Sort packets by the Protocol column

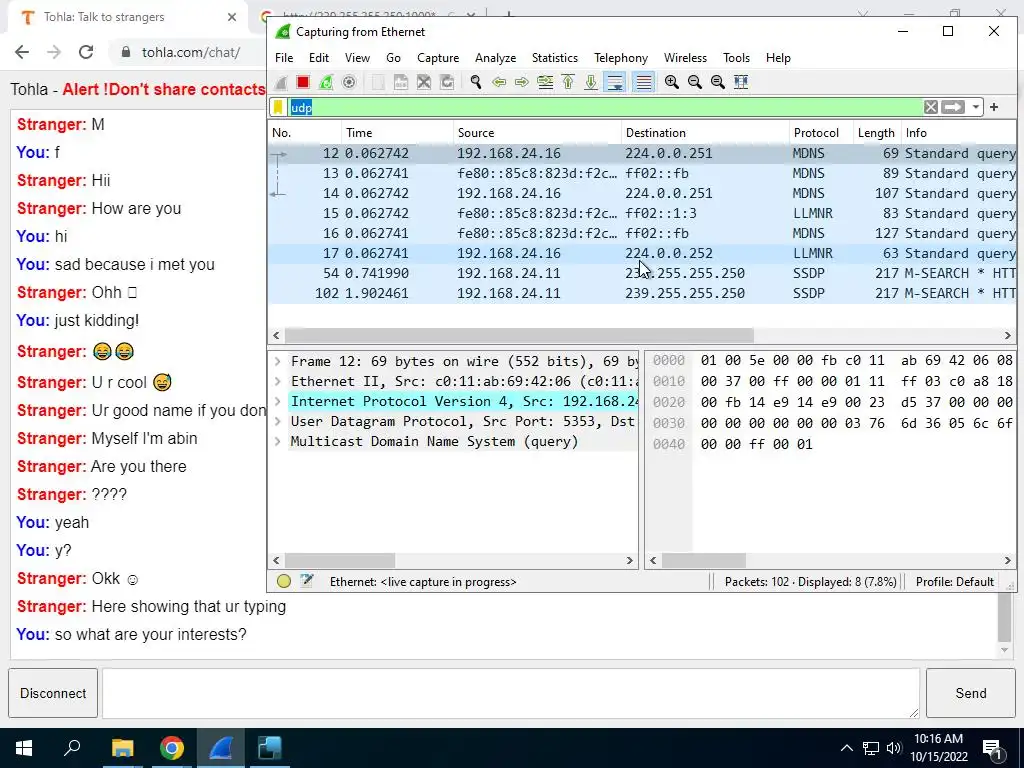[x=821, y=133]
